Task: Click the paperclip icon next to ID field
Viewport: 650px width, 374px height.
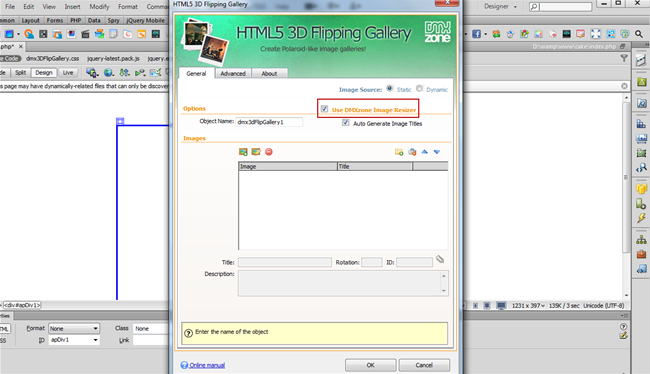Action: 440,260
